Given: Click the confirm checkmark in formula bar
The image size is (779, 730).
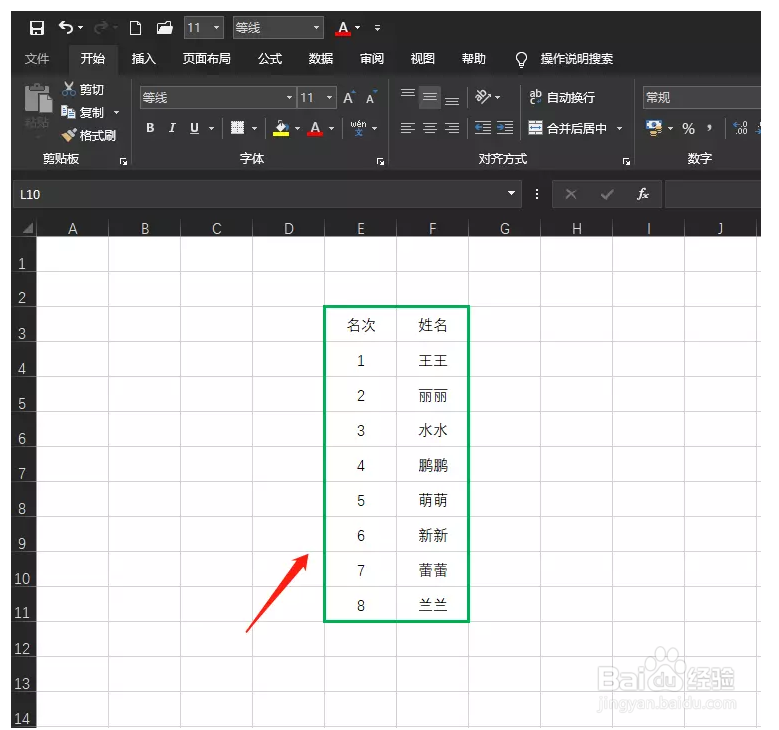Looking at the screenshot, I should [x=607, y=194].
